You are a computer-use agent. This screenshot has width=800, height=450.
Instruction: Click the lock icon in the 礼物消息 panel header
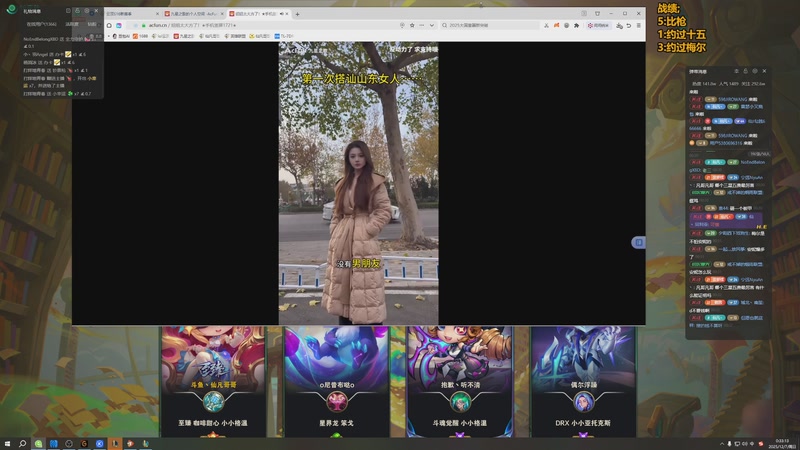click(x=77, y=10)
